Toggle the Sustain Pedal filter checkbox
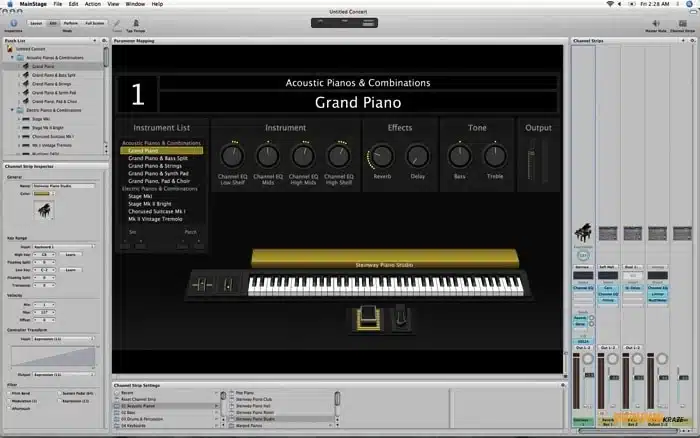 coord(58,393)
